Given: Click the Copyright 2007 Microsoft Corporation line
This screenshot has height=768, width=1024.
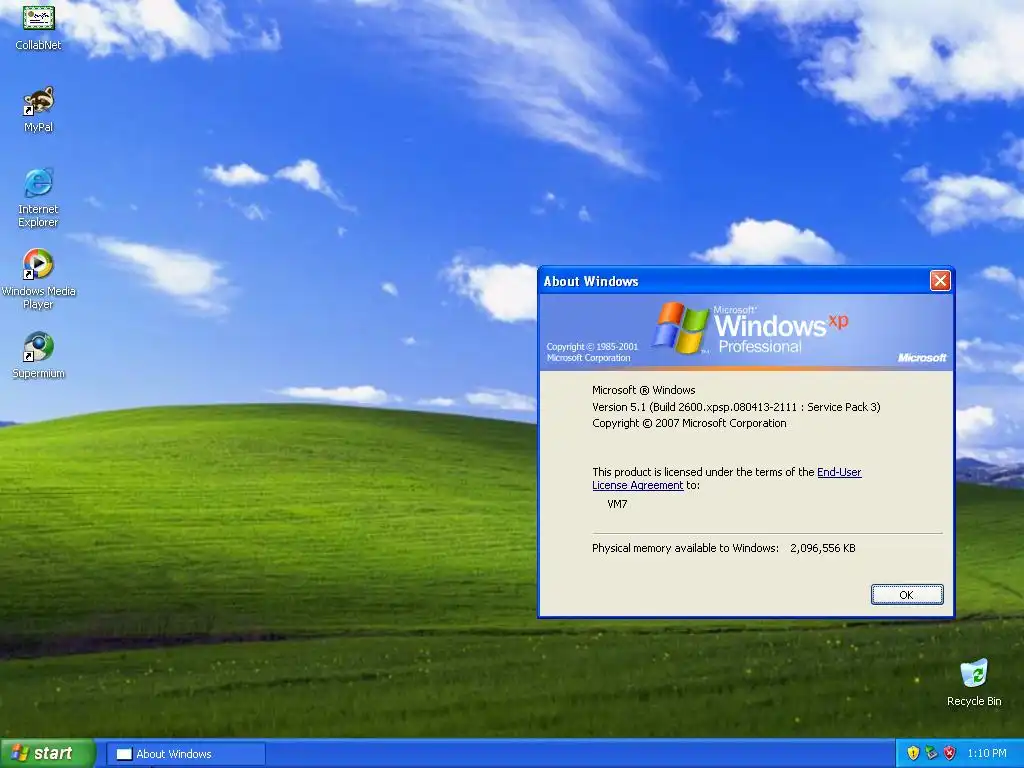Looking at the screenshot, I should 689,423.
